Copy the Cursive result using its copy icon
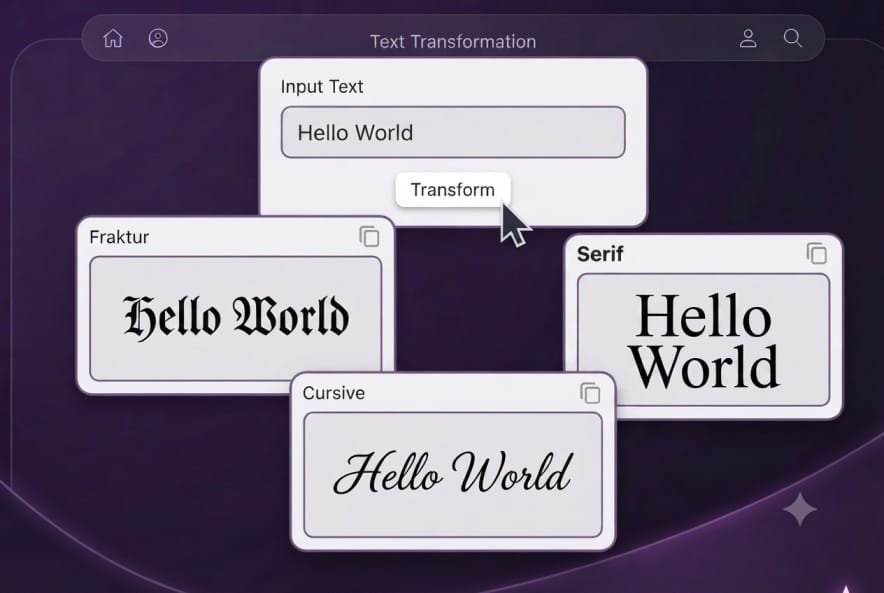Screen dimensions: 884x593 click(x=590, y=393)
